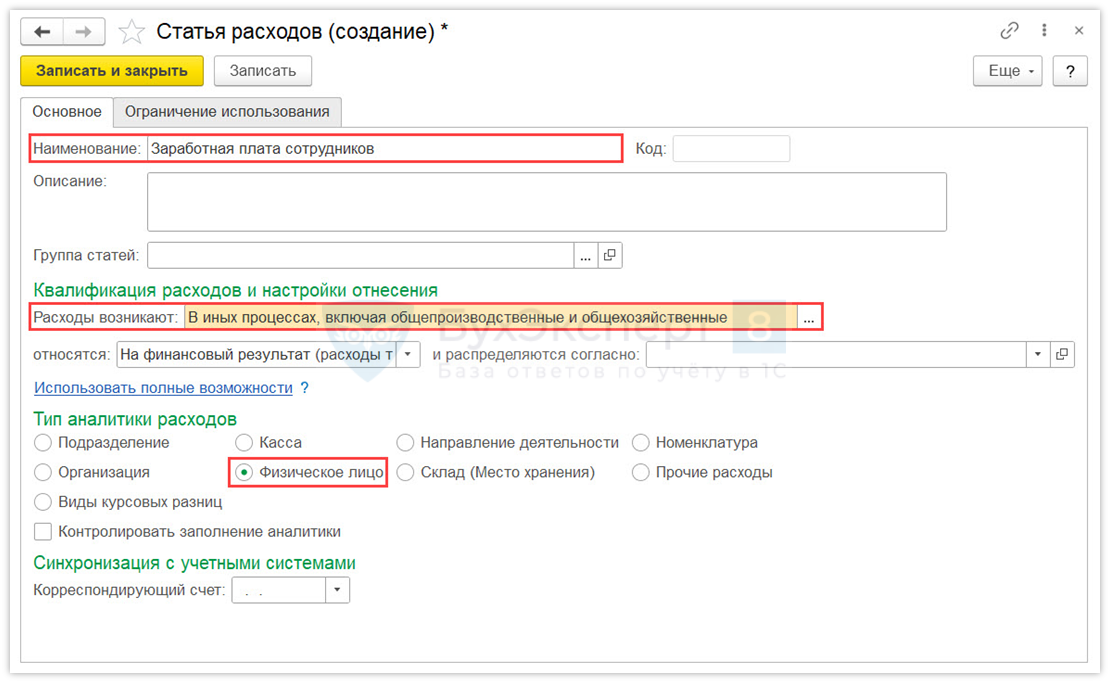The height and width of the screenshot is (683, 1110).
Task: Select Прочие расходы radio button
Action: pos(641,473)
